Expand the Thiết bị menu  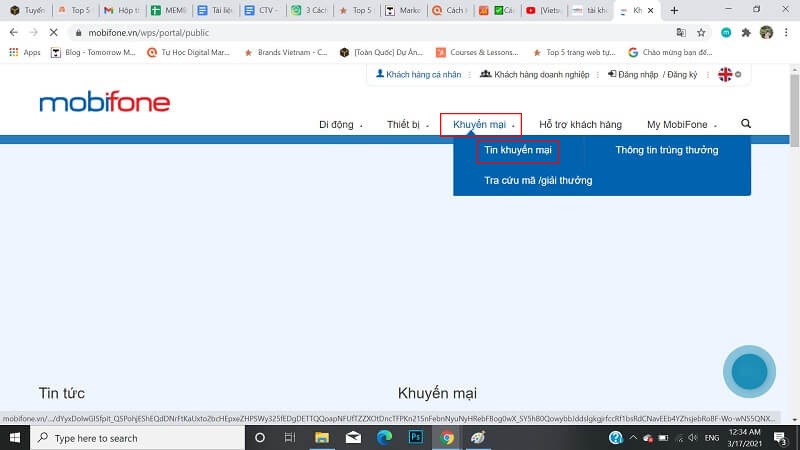(408, 124)
